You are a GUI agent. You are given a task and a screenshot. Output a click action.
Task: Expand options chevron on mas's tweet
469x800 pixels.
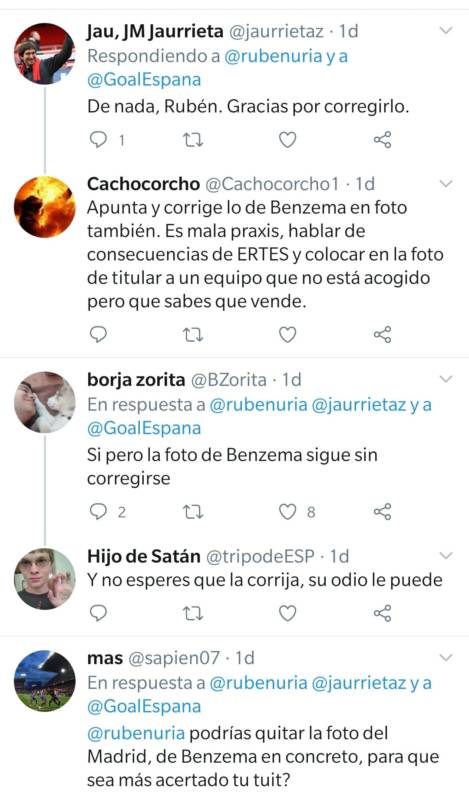(x=446, y=657)
